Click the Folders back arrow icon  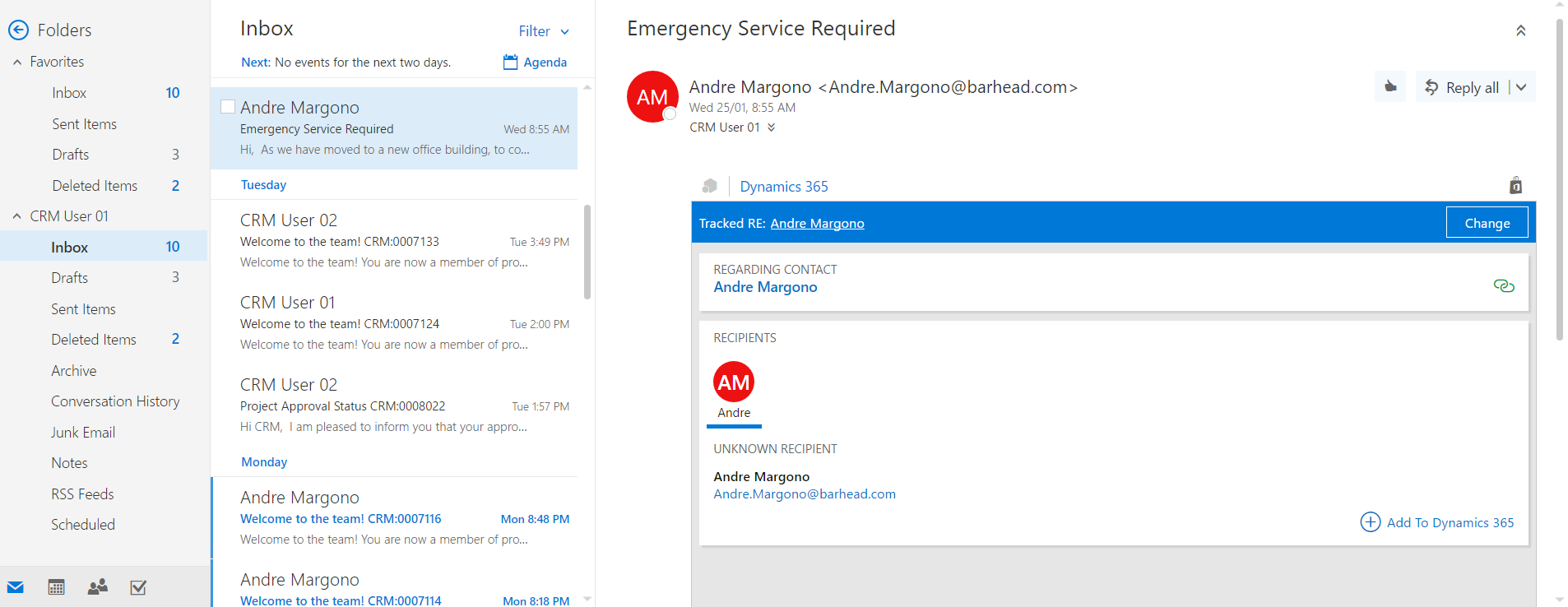pos(18,30)
